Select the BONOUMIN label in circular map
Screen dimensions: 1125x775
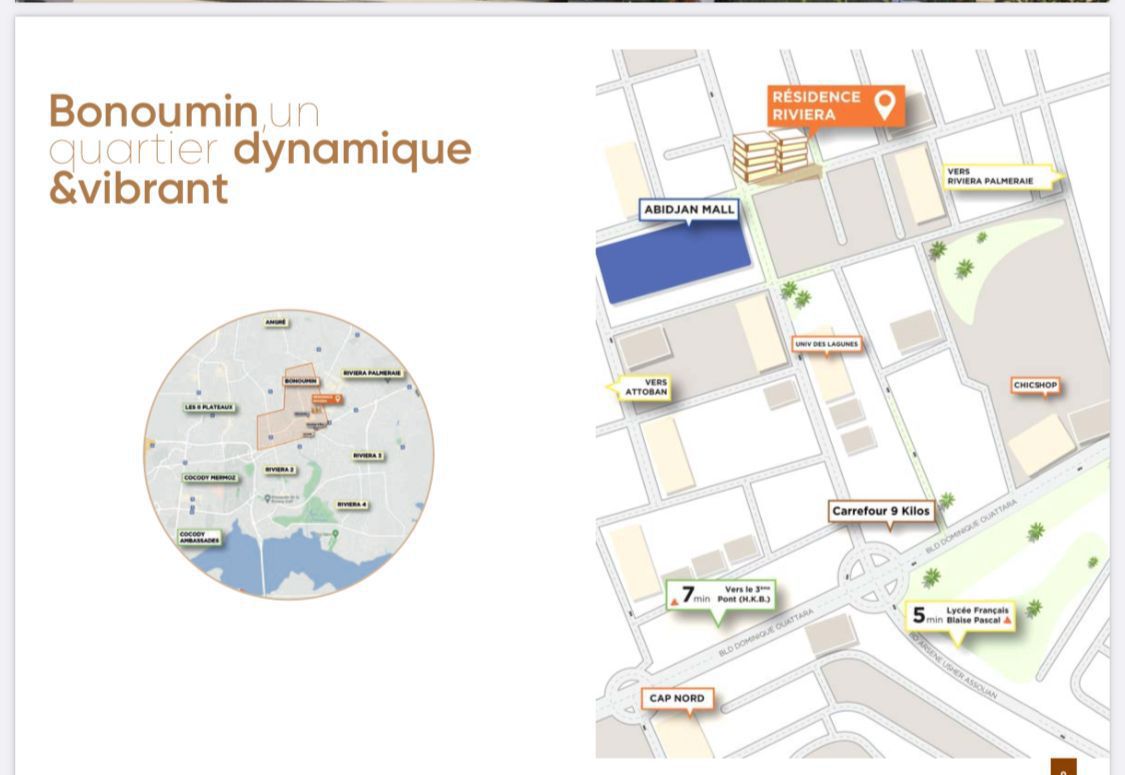pyautogui.click(x=300, y=381)
